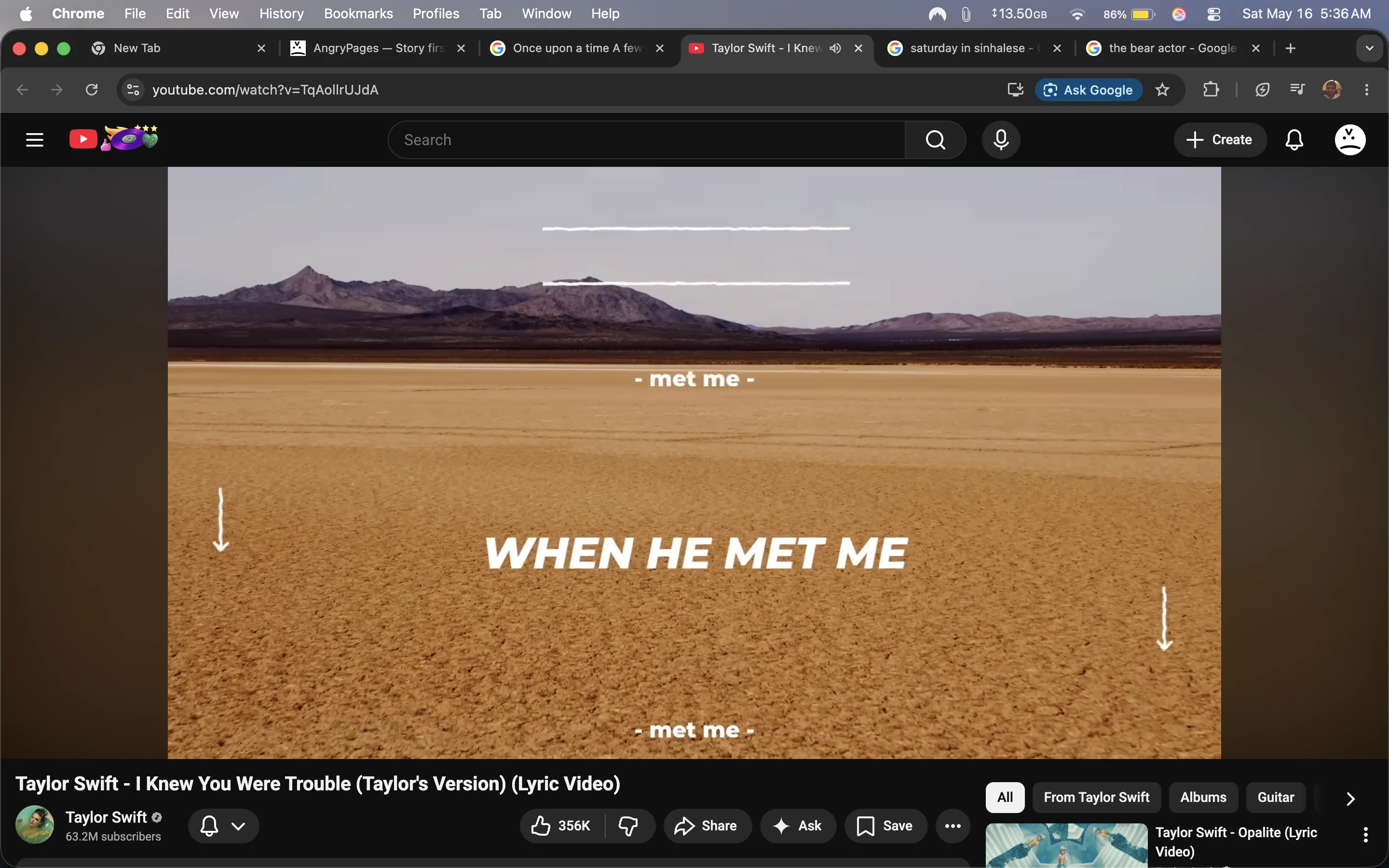Click the extension icon beside the puzzle piece
The width and height of the screenshot is (1389, 868).
pyautogui.click(x=1262, y=90)
